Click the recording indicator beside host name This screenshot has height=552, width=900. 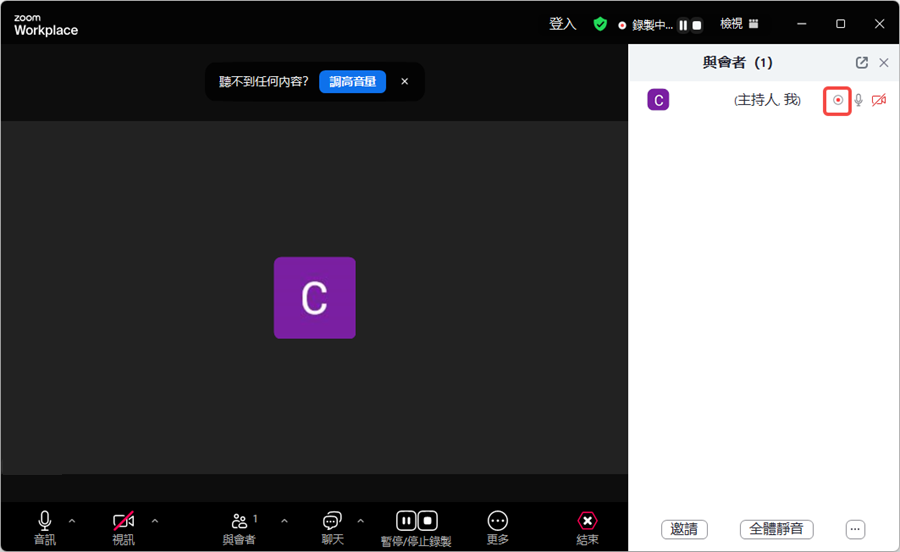coord(837,100)
